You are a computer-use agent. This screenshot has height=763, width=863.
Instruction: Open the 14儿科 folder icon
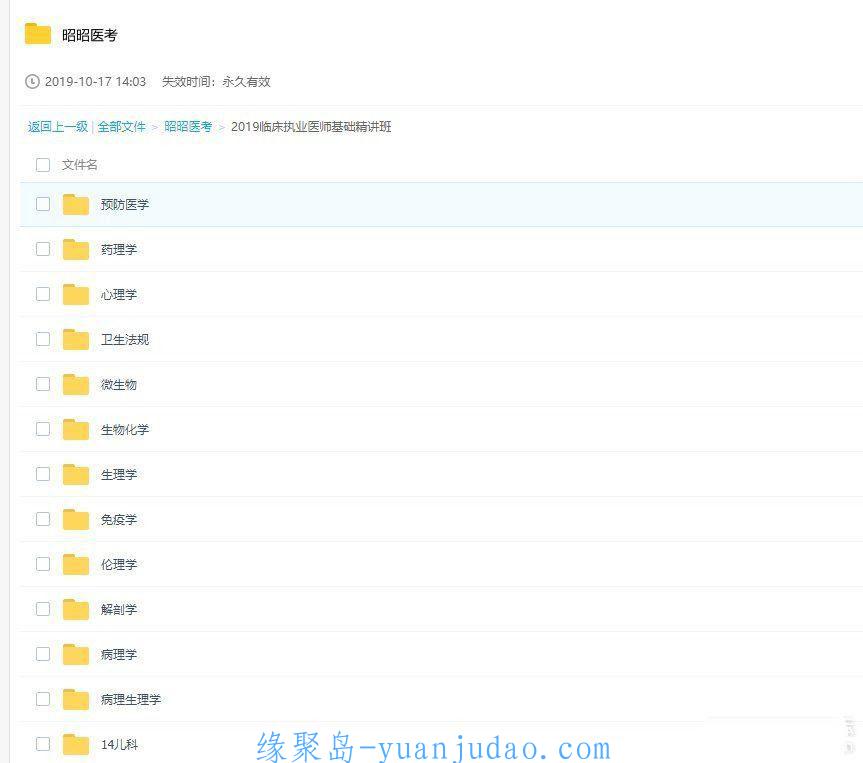tap(75, 744)
